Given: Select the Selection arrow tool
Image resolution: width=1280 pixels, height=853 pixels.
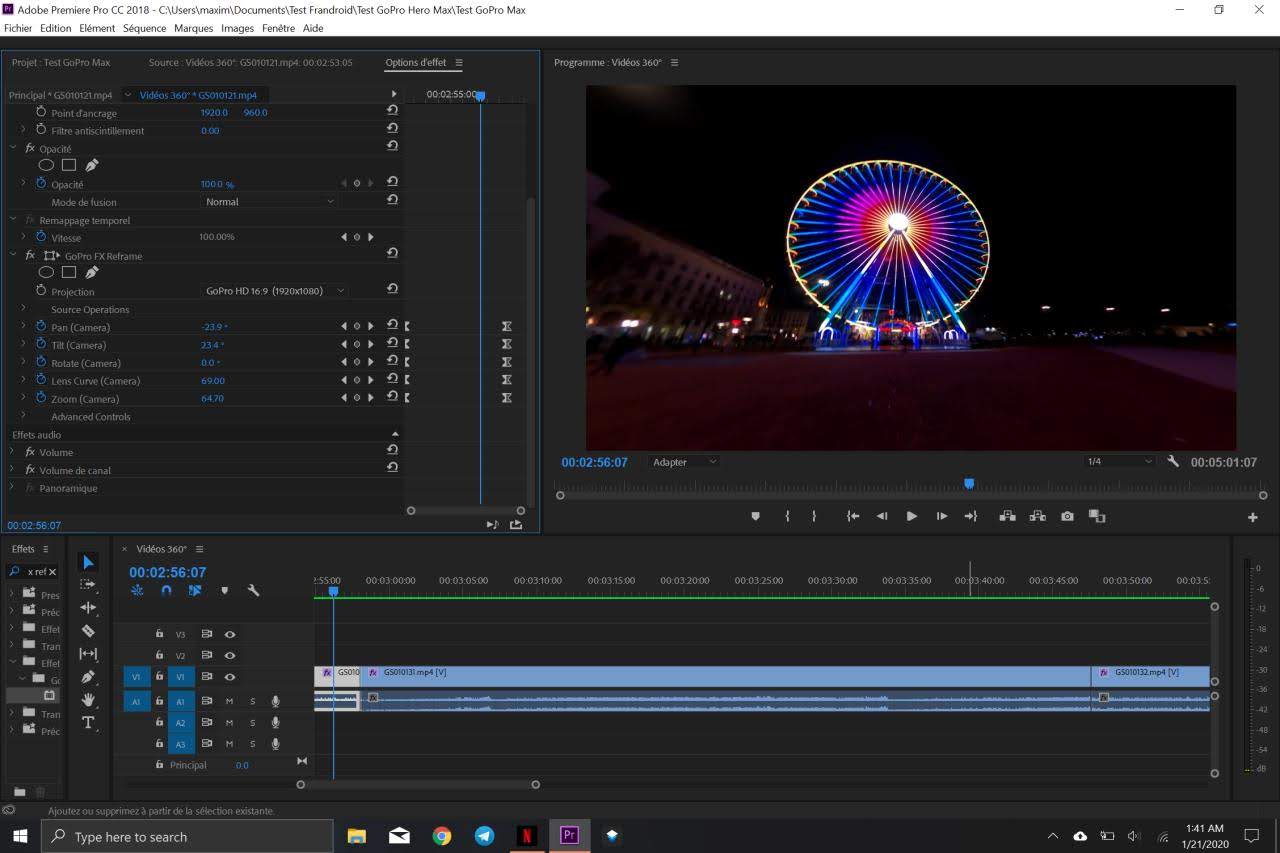Looking at the screenshot, I should tap(88, 562).
